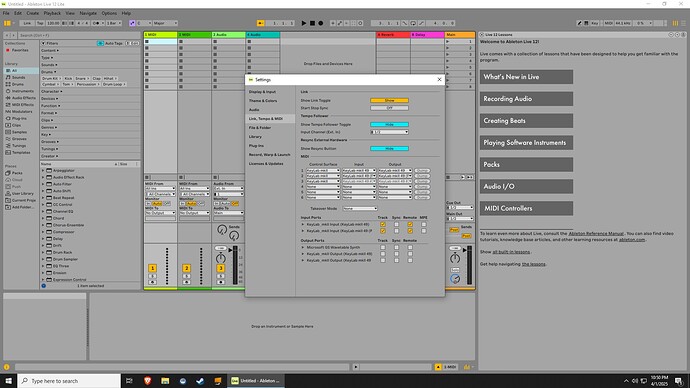Open Grooves category in browser
The width and height of the screenshot is (690, 388).
(19, 139)
